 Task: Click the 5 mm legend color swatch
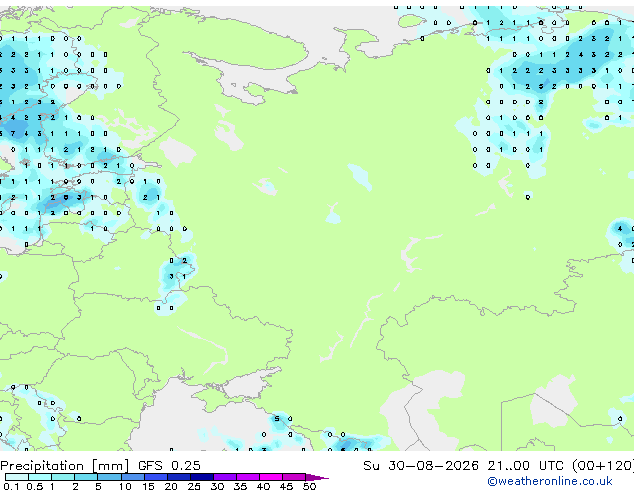pos(109,477)
